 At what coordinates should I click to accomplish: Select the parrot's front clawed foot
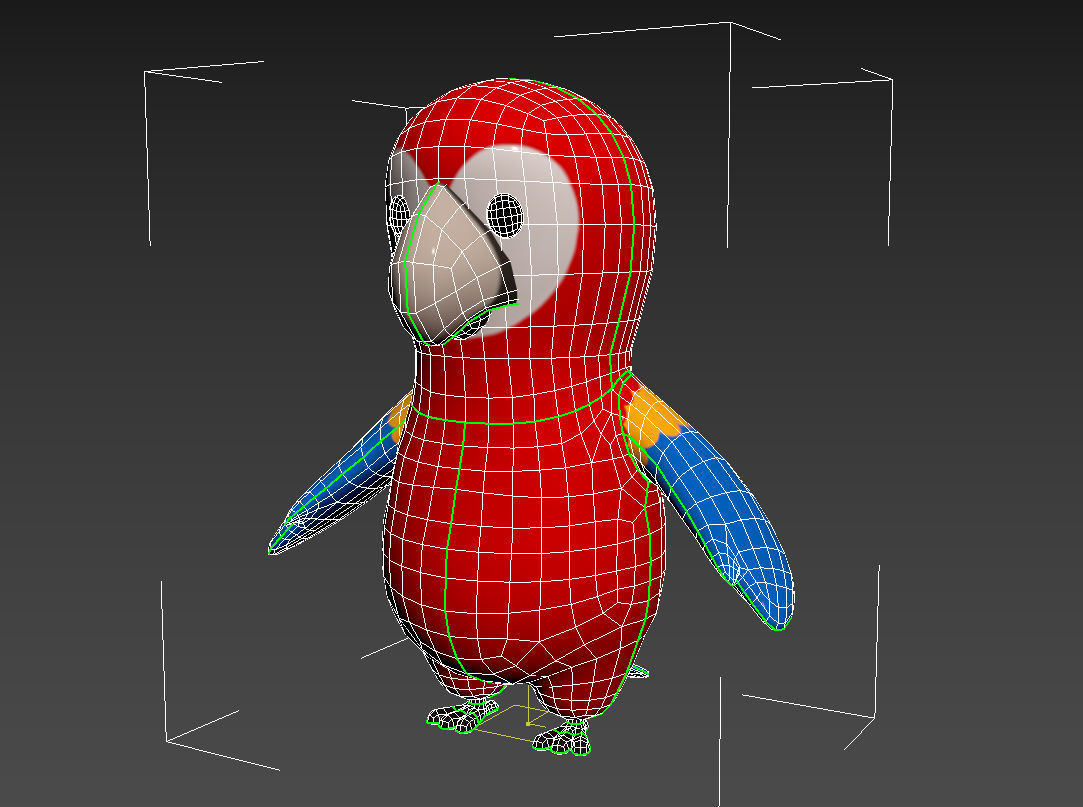pos(563,737)
